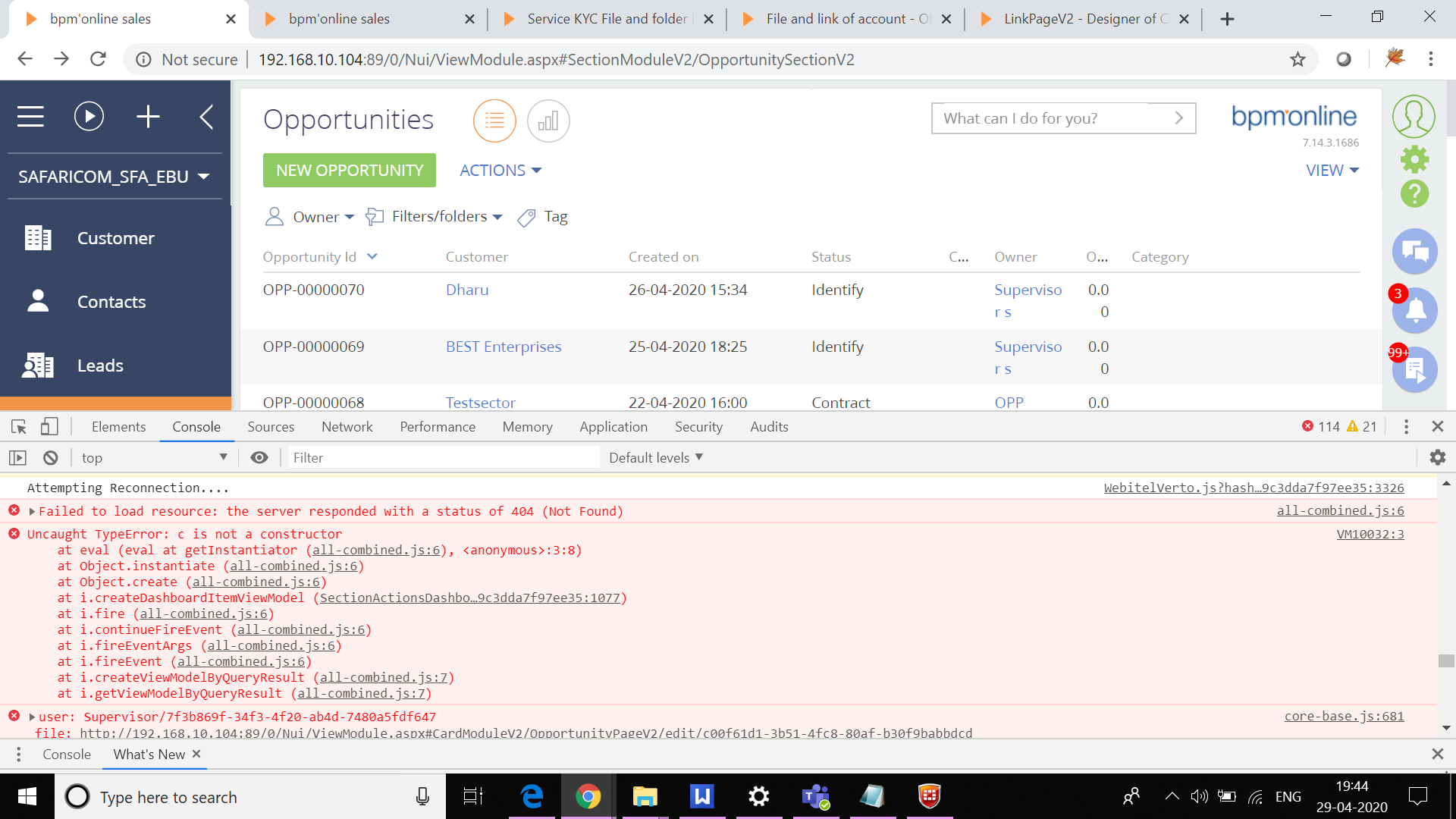Screen dimensions: 1456x819
Task: Open a new browser tab
Action: click(x=1227, y=19)
